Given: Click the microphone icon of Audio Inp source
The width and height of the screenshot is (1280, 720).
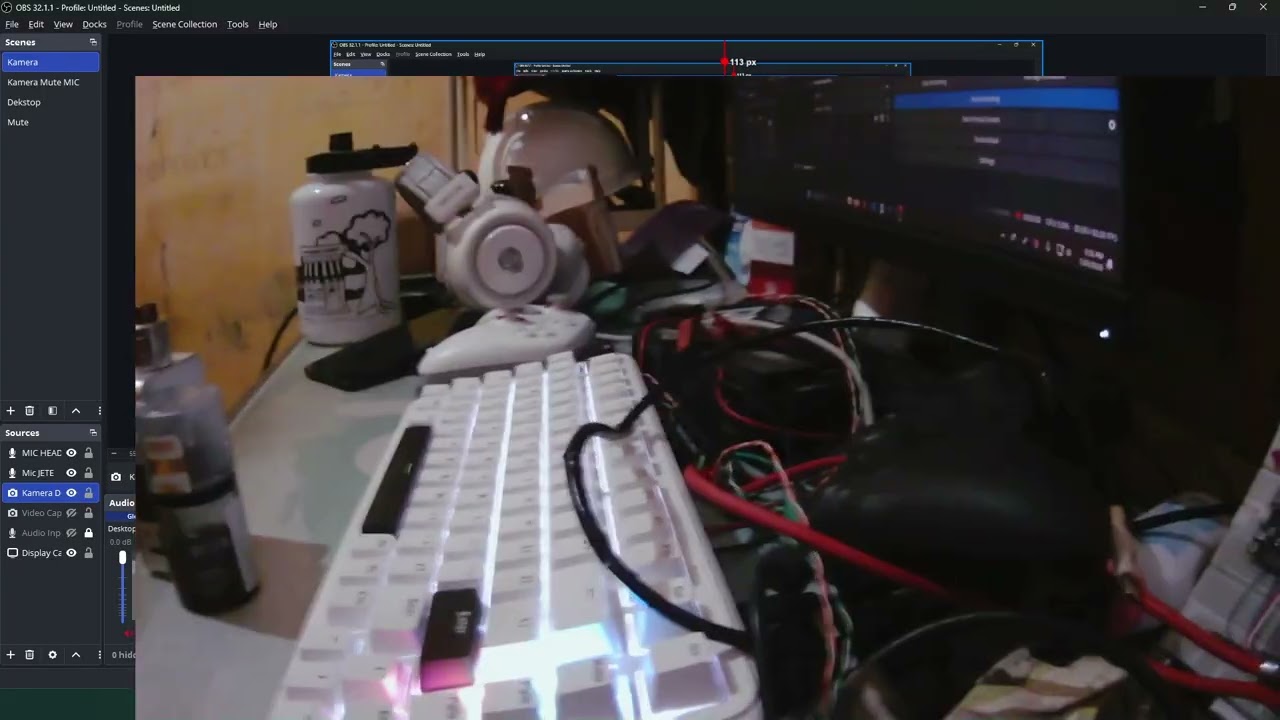Looking at the screenshot, I should tap(12, 533).
